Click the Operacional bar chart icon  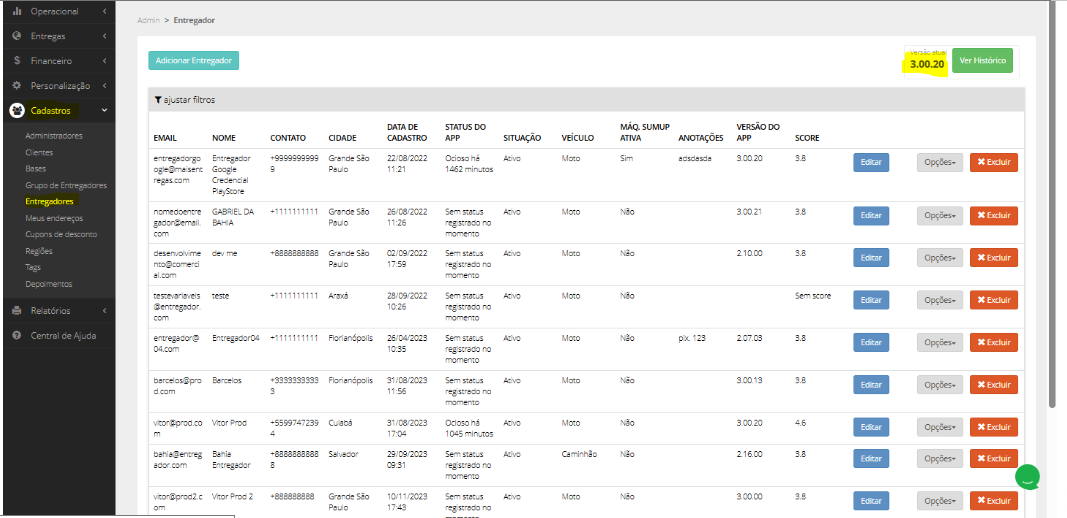[x=17, y=12]
